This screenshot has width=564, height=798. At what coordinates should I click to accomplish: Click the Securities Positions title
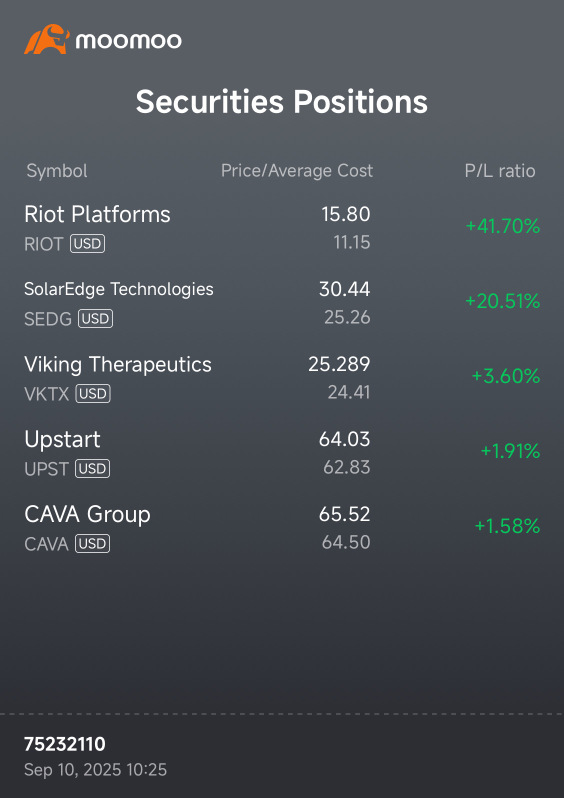(281, 102)
